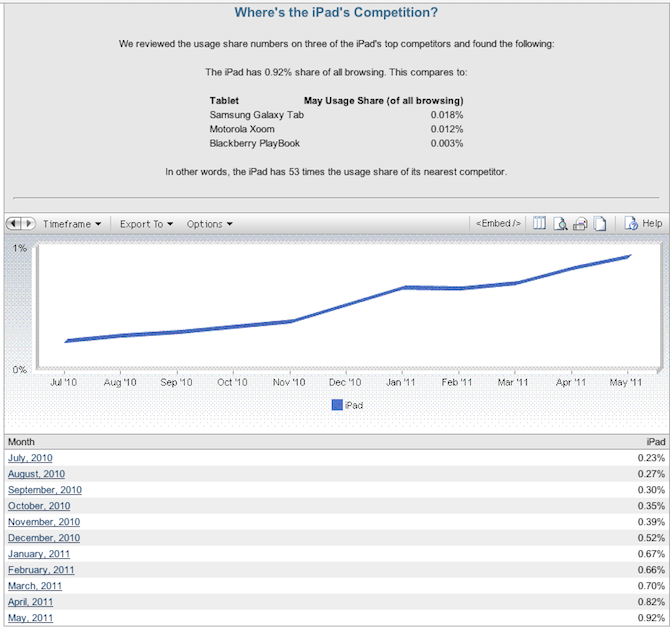Open the December, 2010 link
The image size is (670, 631).
pos(44,538)
